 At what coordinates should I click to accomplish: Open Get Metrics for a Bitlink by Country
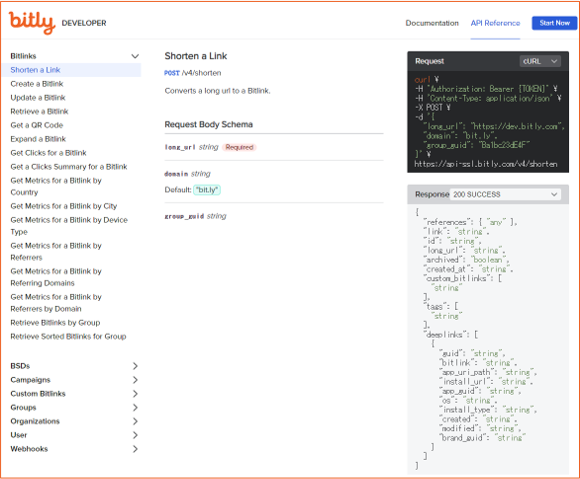56,186
